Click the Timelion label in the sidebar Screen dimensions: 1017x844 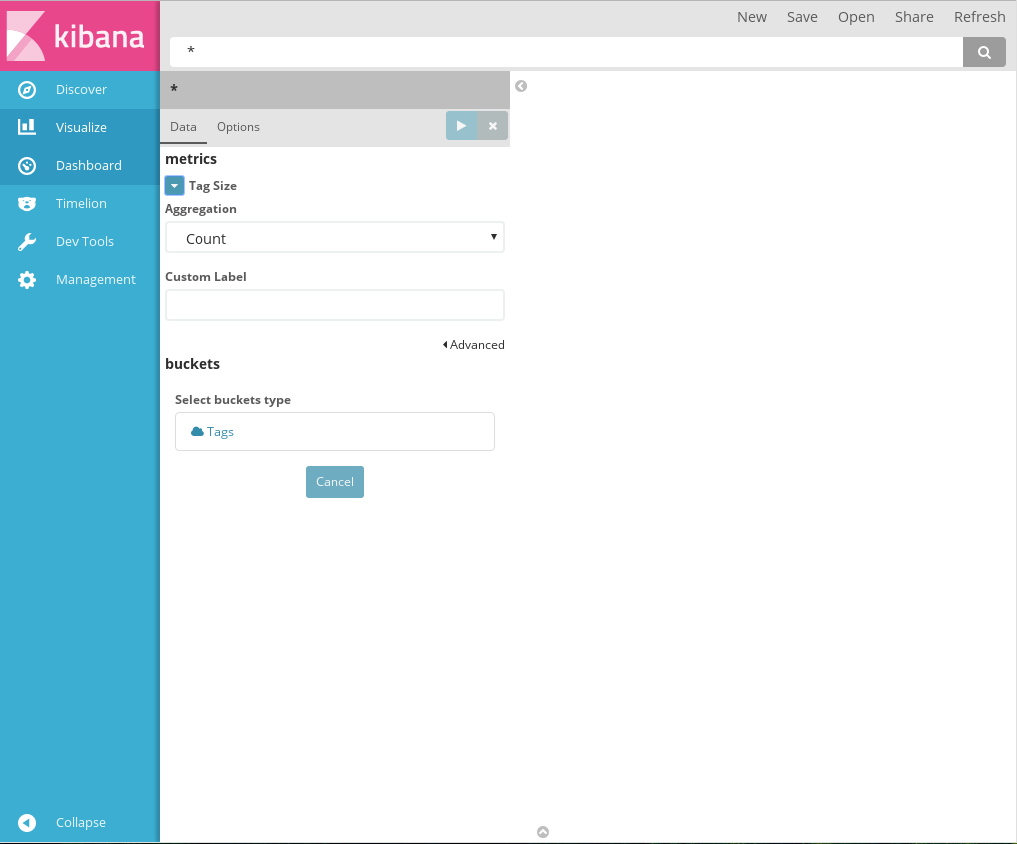(81, 204)
